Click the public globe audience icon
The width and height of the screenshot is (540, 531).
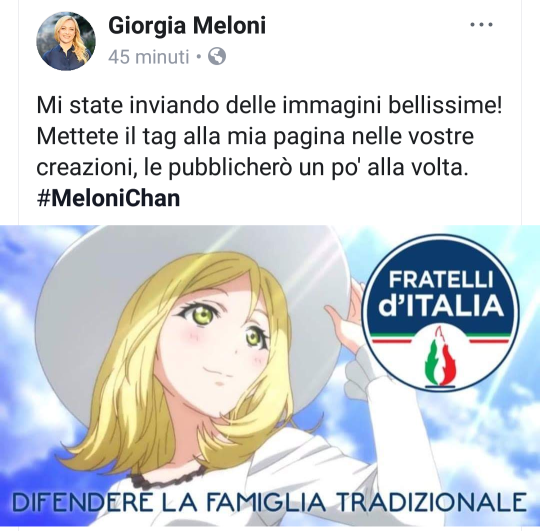click(x=217, y=56)
